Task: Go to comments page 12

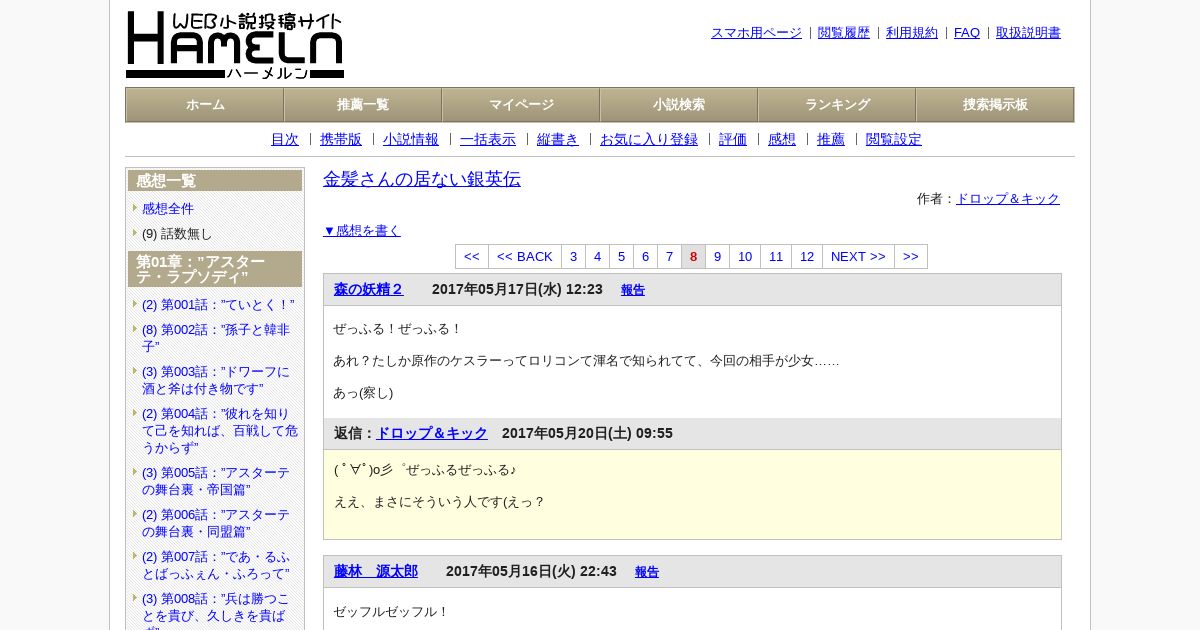Action: coord(807,257)
